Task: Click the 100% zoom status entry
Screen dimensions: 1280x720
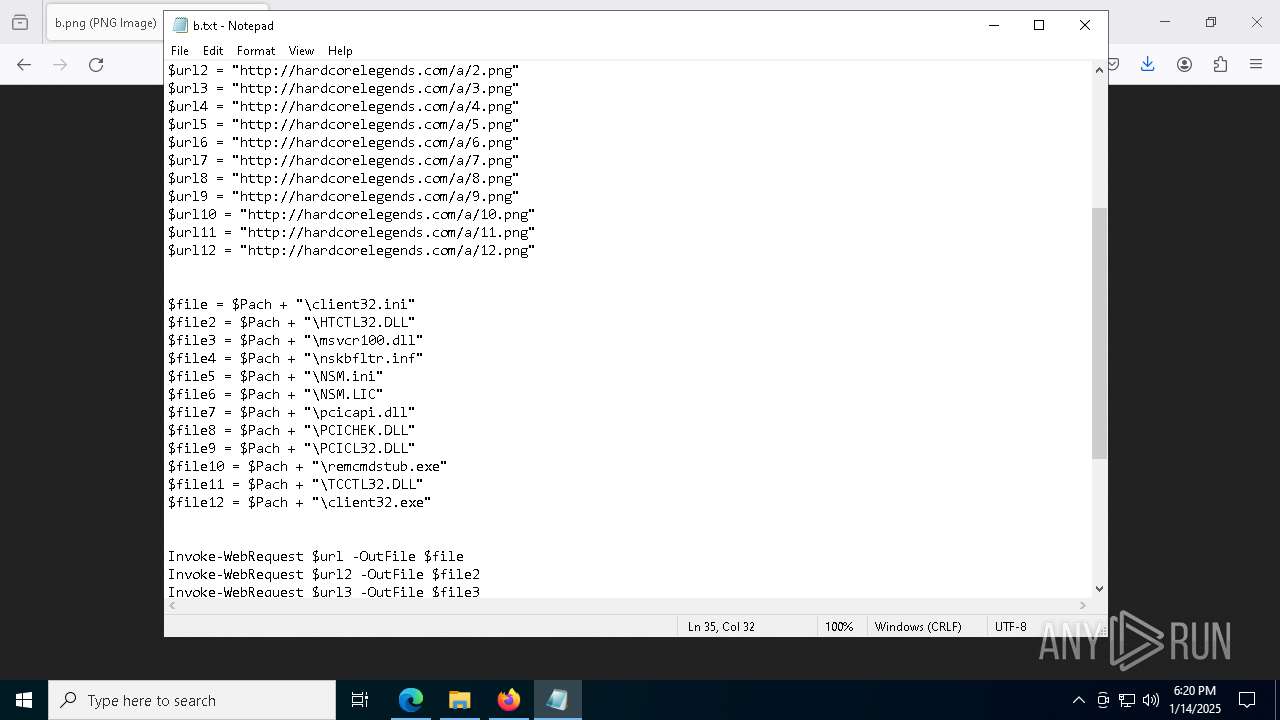Action: tap(839, 627)
